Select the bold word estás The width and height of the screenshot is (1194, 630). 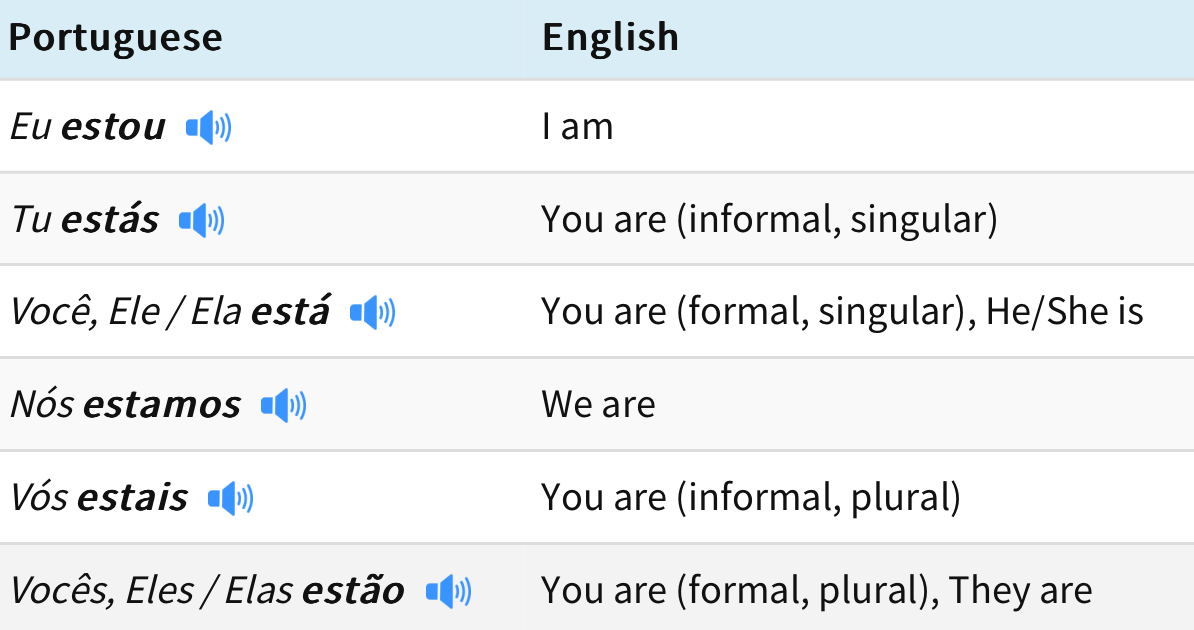pyautogui.click(x=110, y=219)
